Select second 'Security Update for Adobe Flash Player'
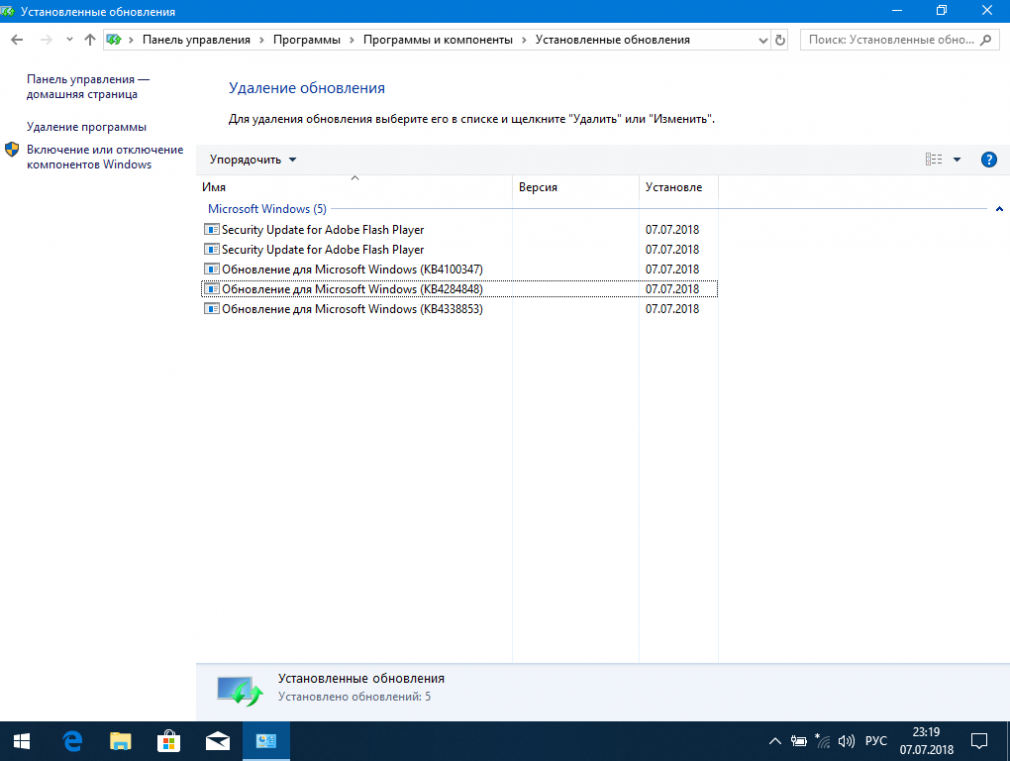This screenshot has height=761, width=1010. (x=459, y=249)
